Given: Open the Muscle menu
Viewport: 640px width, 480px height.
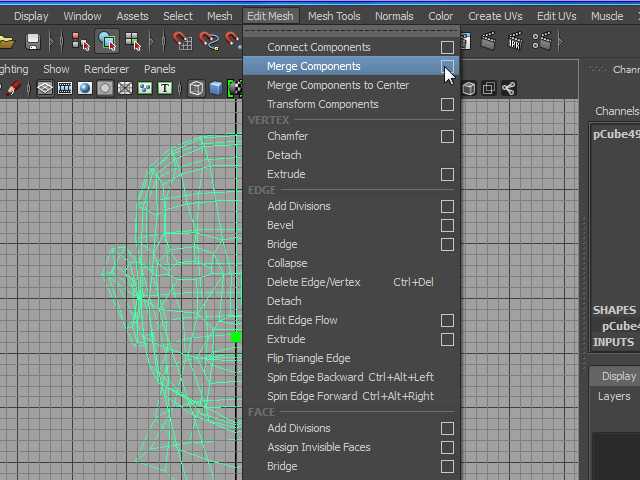Looking at the screenshot, I should [607, 16].
